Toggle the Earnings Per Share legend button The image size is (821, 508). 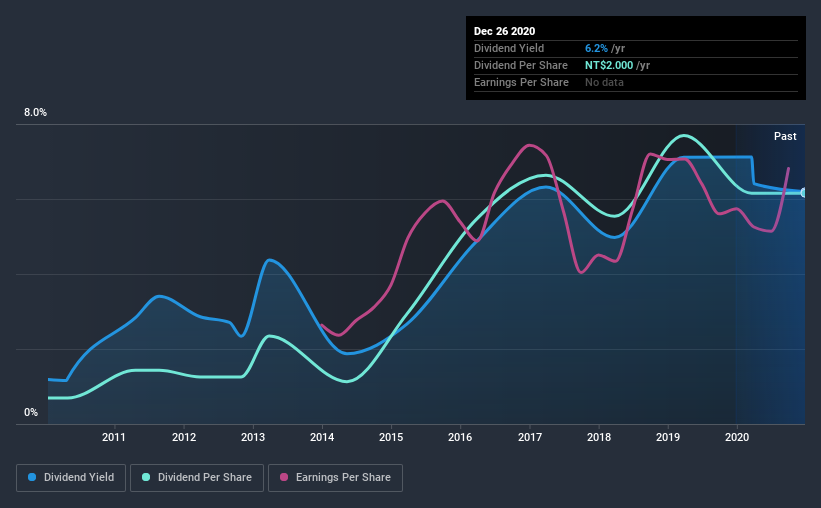336,478
